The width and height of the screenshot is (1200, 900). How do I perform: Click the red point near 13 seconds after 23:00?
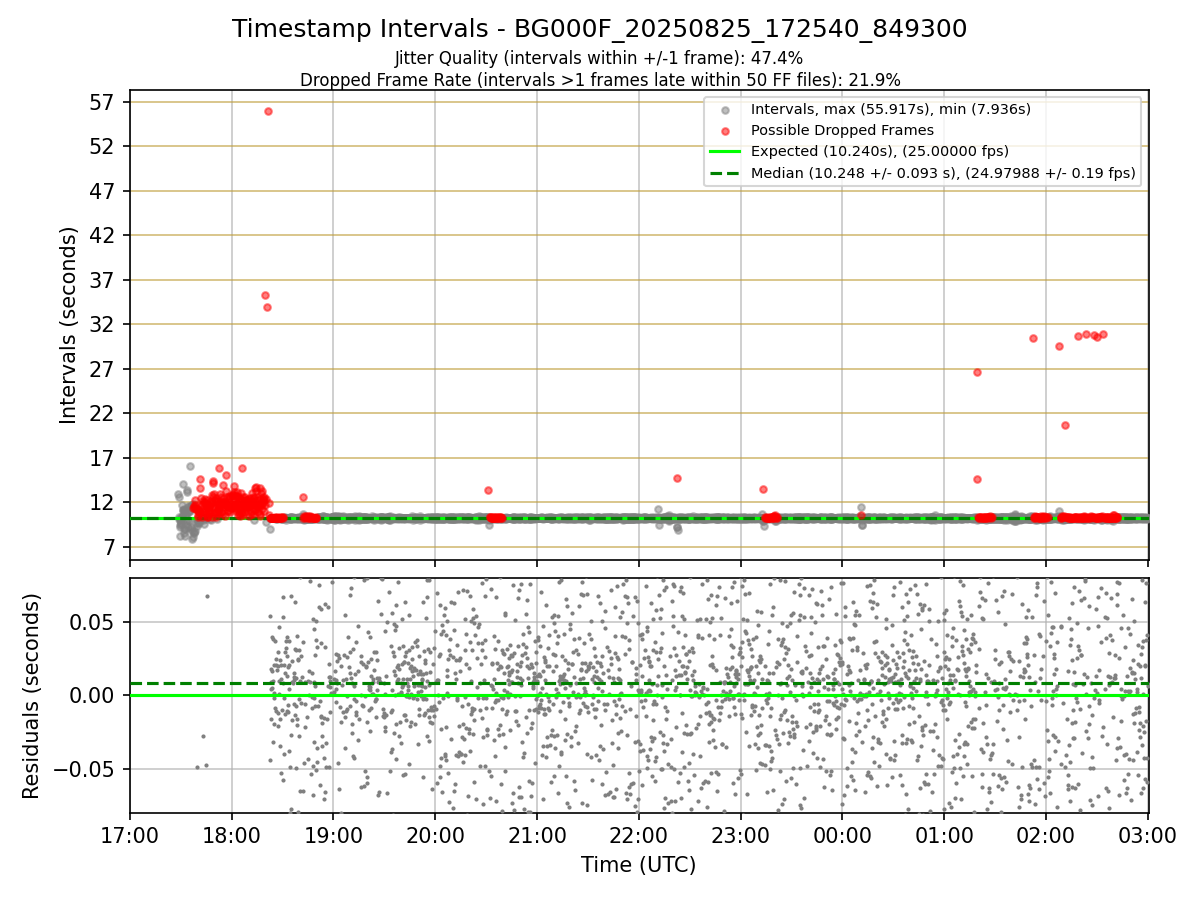(763, 489)
